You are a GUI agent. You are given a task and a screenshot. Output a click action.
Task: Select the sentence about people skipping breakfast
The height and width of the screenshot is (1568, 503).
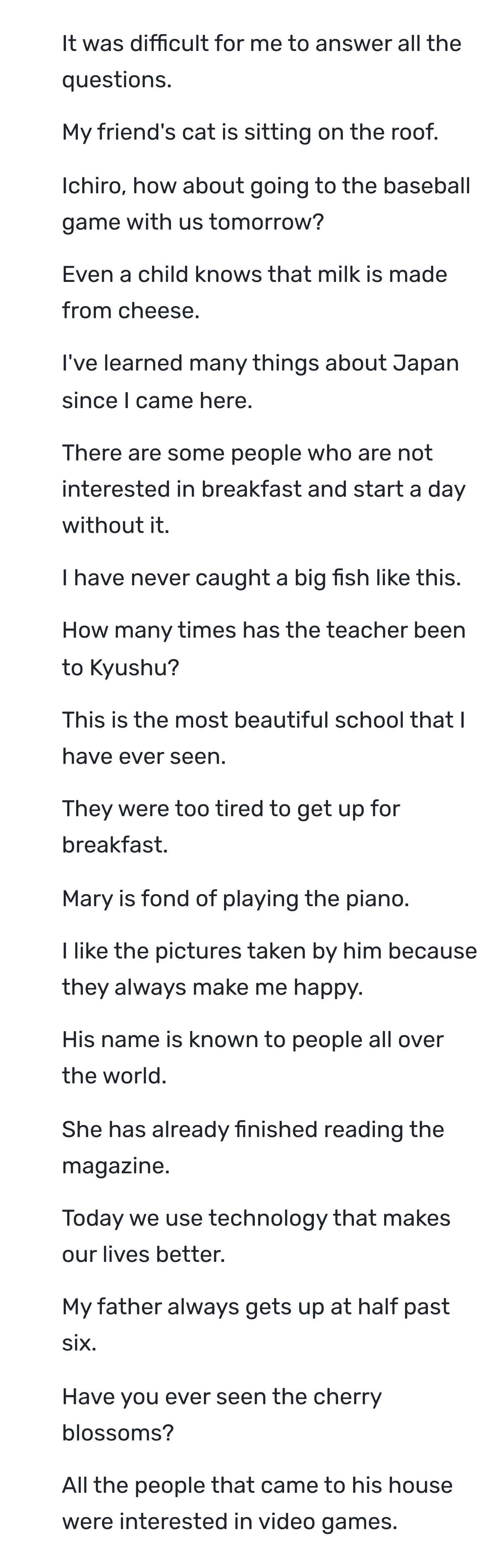pyautogui.click(x=263, y=489)
